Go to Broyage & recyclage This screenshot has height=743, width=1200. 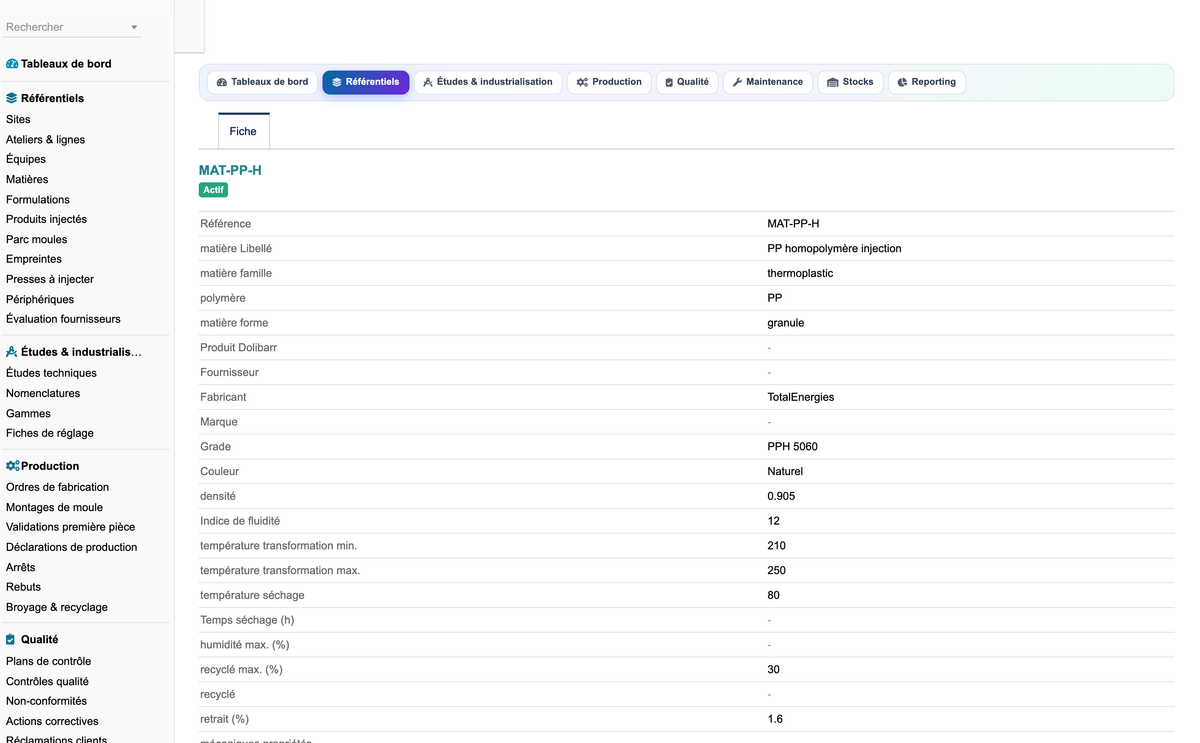[57, 607]
